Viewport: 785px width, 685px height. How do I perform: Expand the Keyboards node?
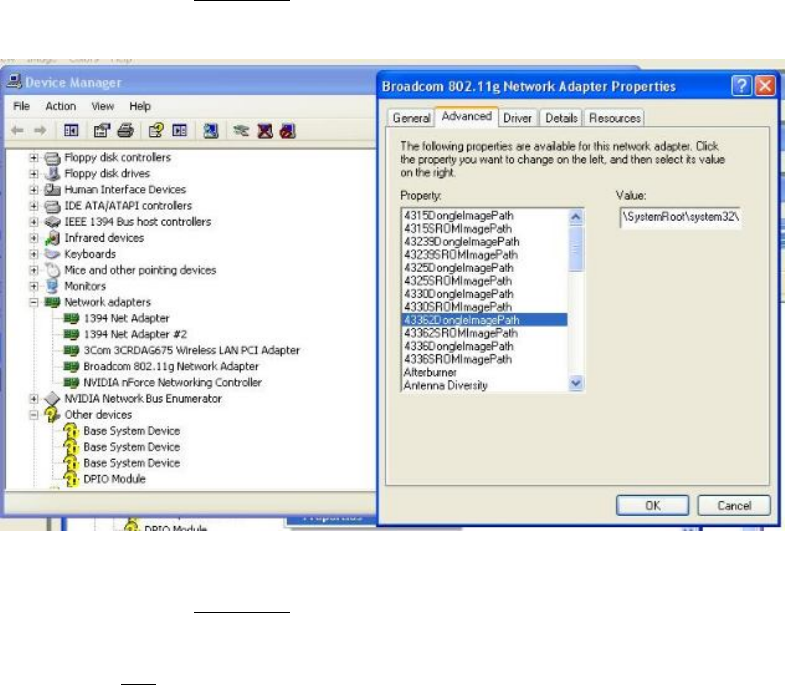[34, 254]
